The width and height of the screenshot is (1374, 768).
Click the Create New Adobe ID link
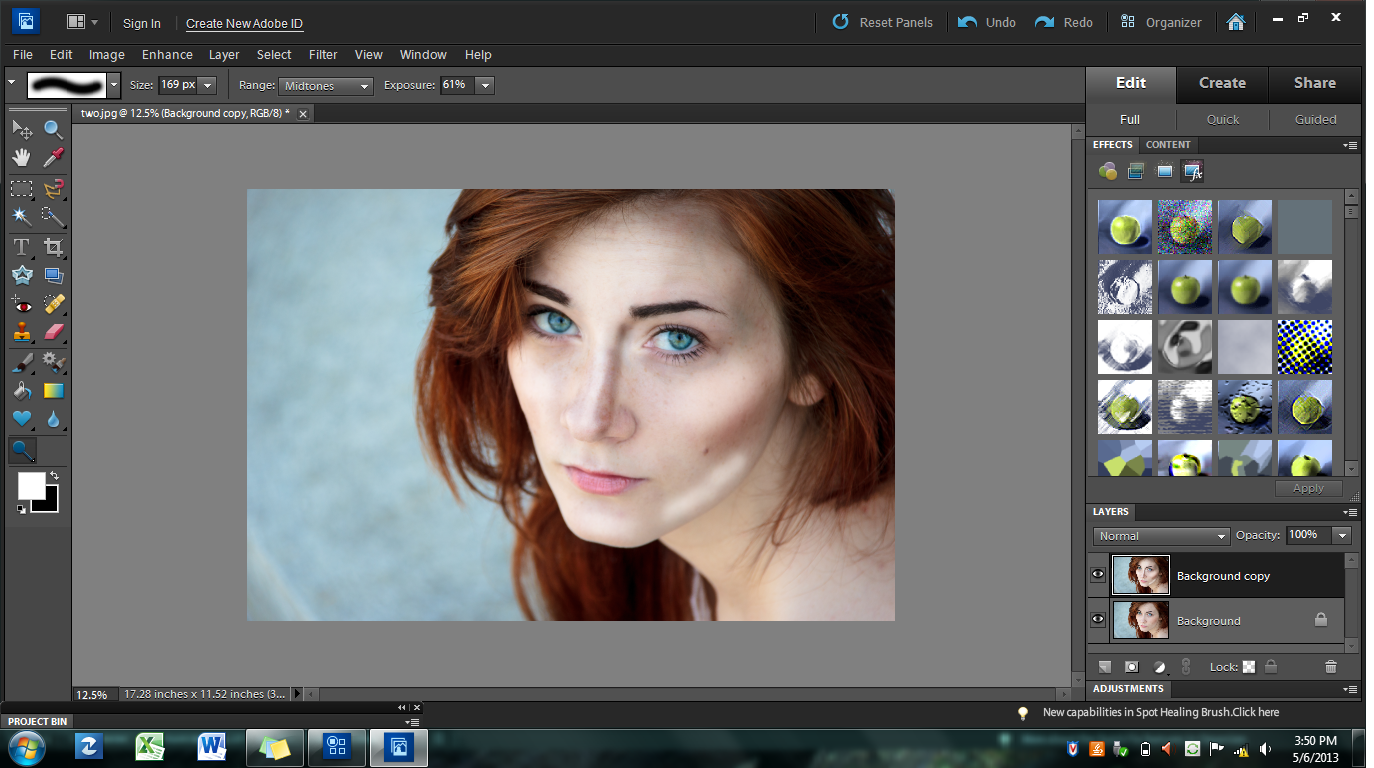(x=244, y=23)
